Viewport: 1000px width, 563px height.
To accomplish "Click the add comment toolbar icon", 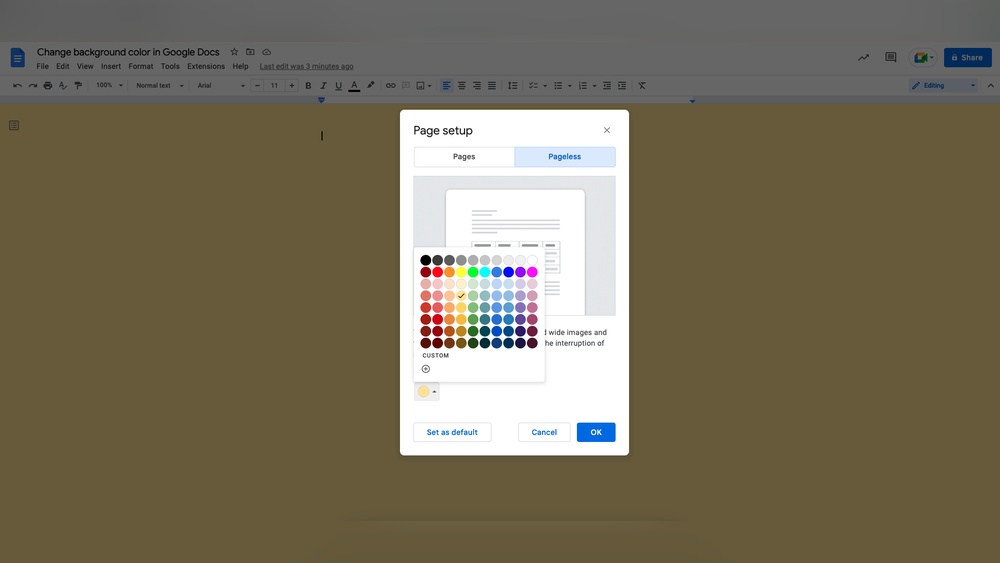I will (406, 85).
